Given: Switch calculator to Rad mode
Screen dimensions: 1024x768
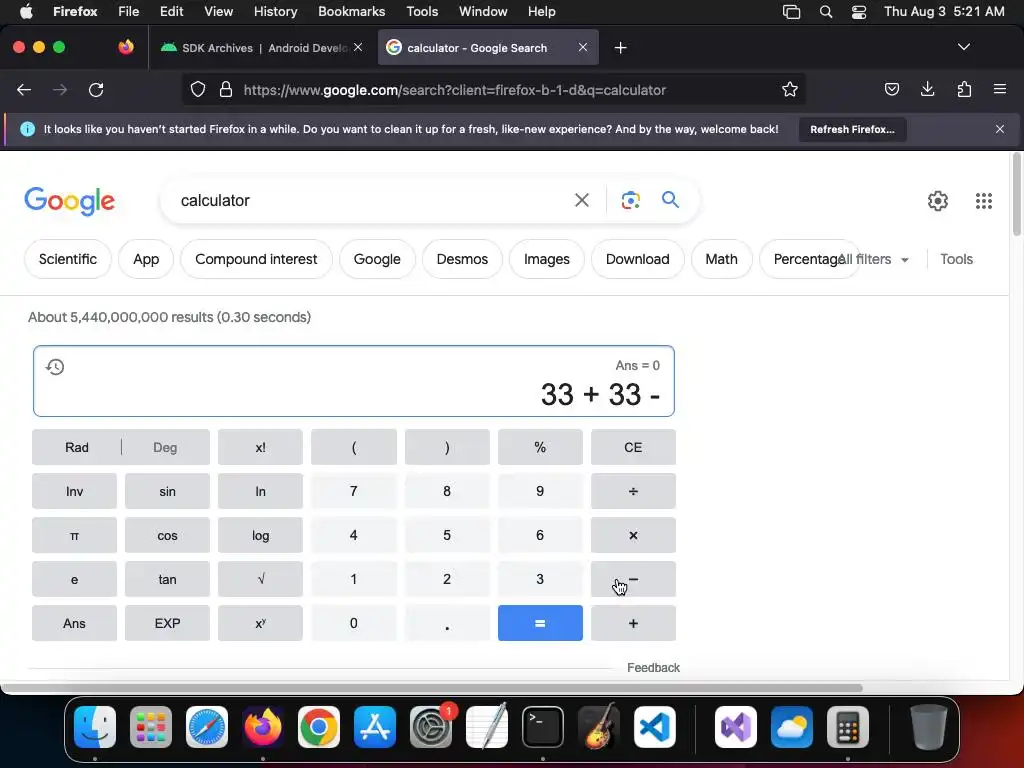Looking at the screenshot, I should click(76, 447).
